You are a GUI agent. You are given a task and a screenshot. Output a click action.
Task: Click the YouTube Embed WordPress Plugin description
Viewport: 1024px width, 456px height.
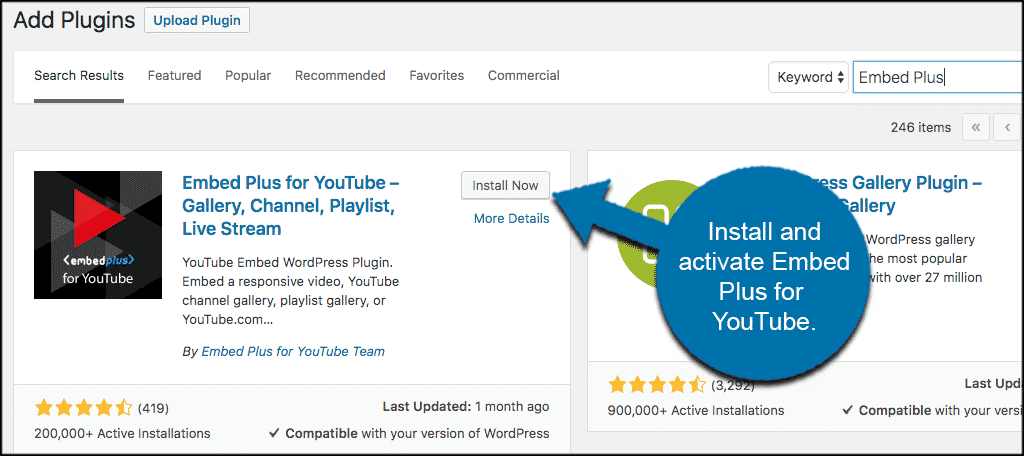[291, 291]
